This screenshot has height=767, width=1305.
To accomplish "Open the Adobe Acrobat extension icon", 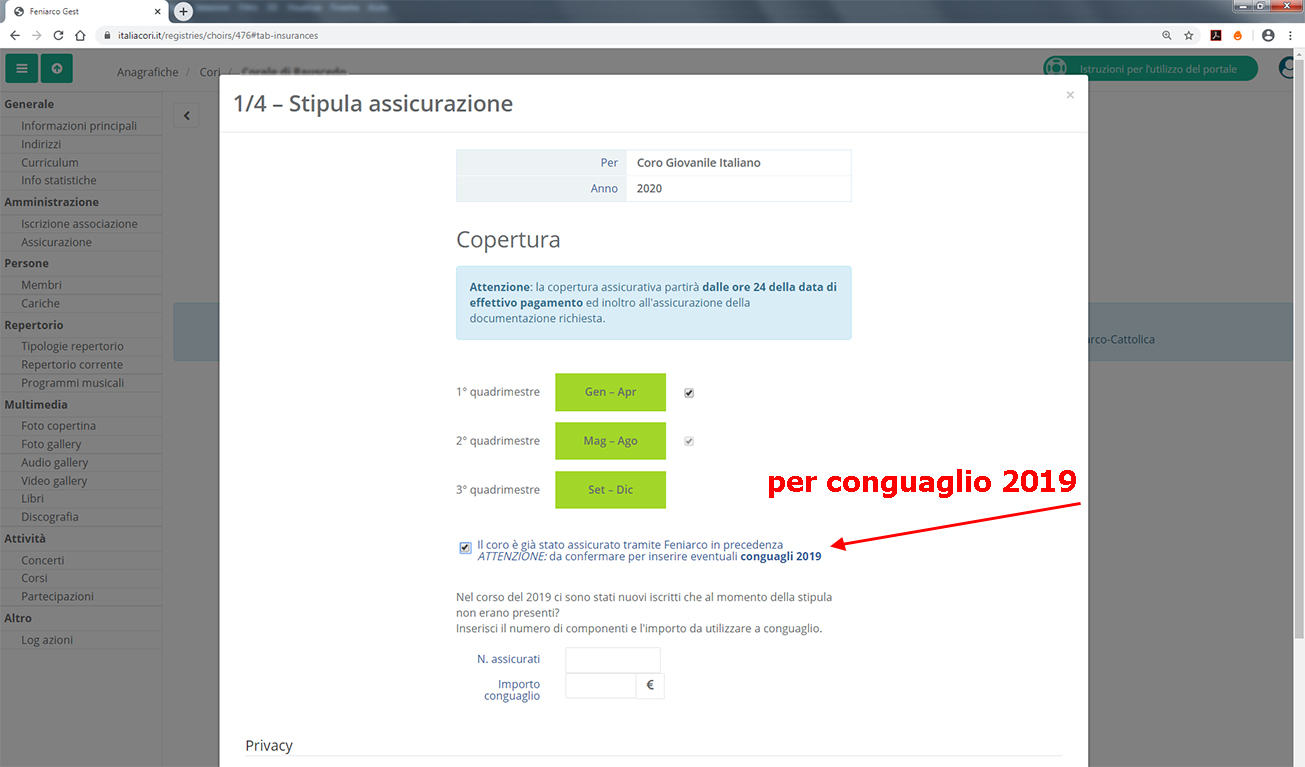I will (1215, 33).
